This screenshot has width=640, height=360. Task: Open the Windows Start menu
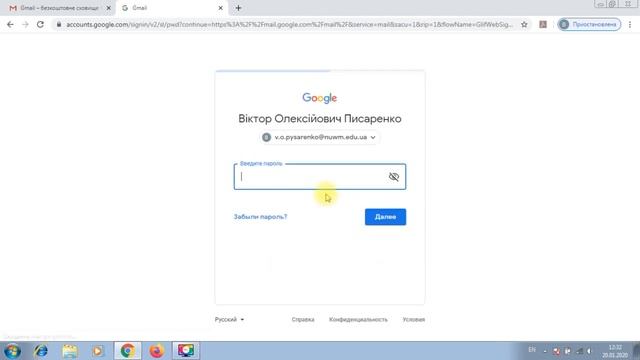point(12,351)
